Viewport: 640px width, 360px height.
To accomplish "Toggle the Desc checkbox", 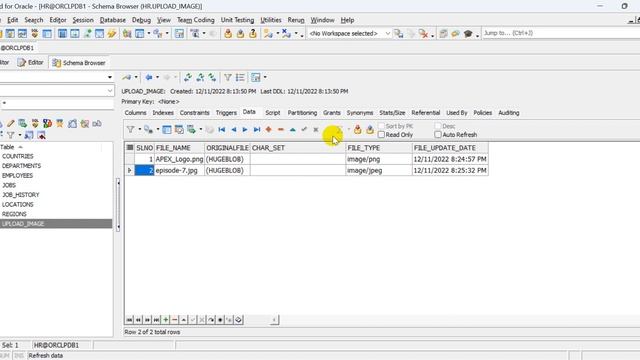I will click(438, 126).
